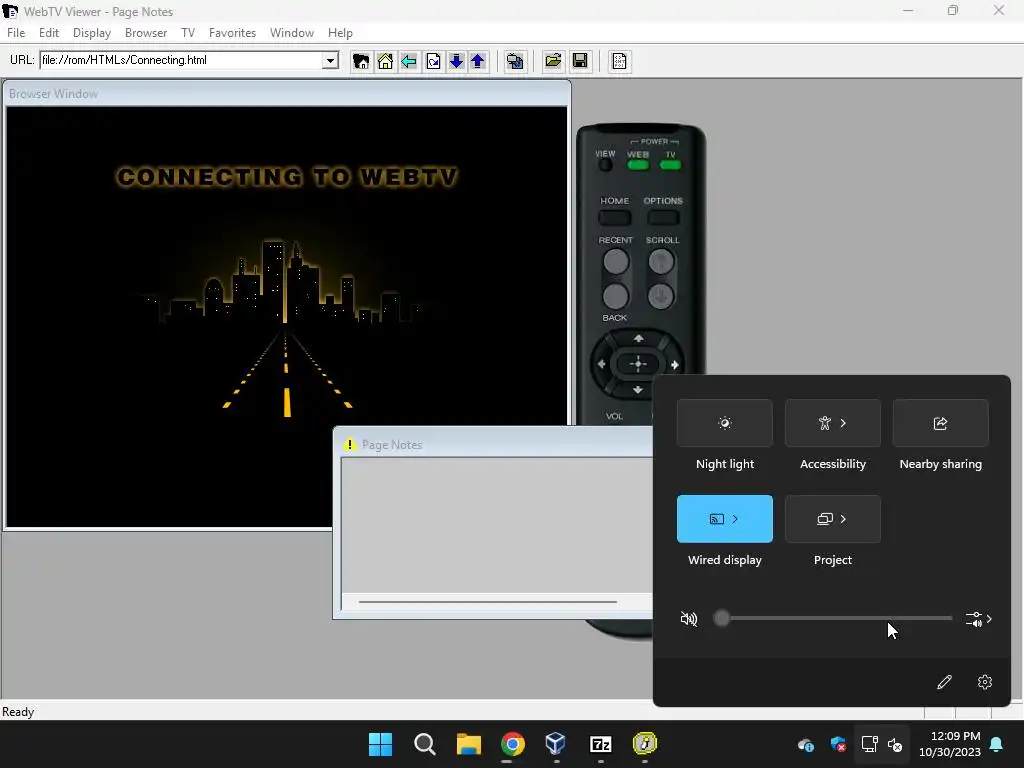Click the remote's down arrow pad
The width and height of the screenshot is (1024, 768).
638,390
